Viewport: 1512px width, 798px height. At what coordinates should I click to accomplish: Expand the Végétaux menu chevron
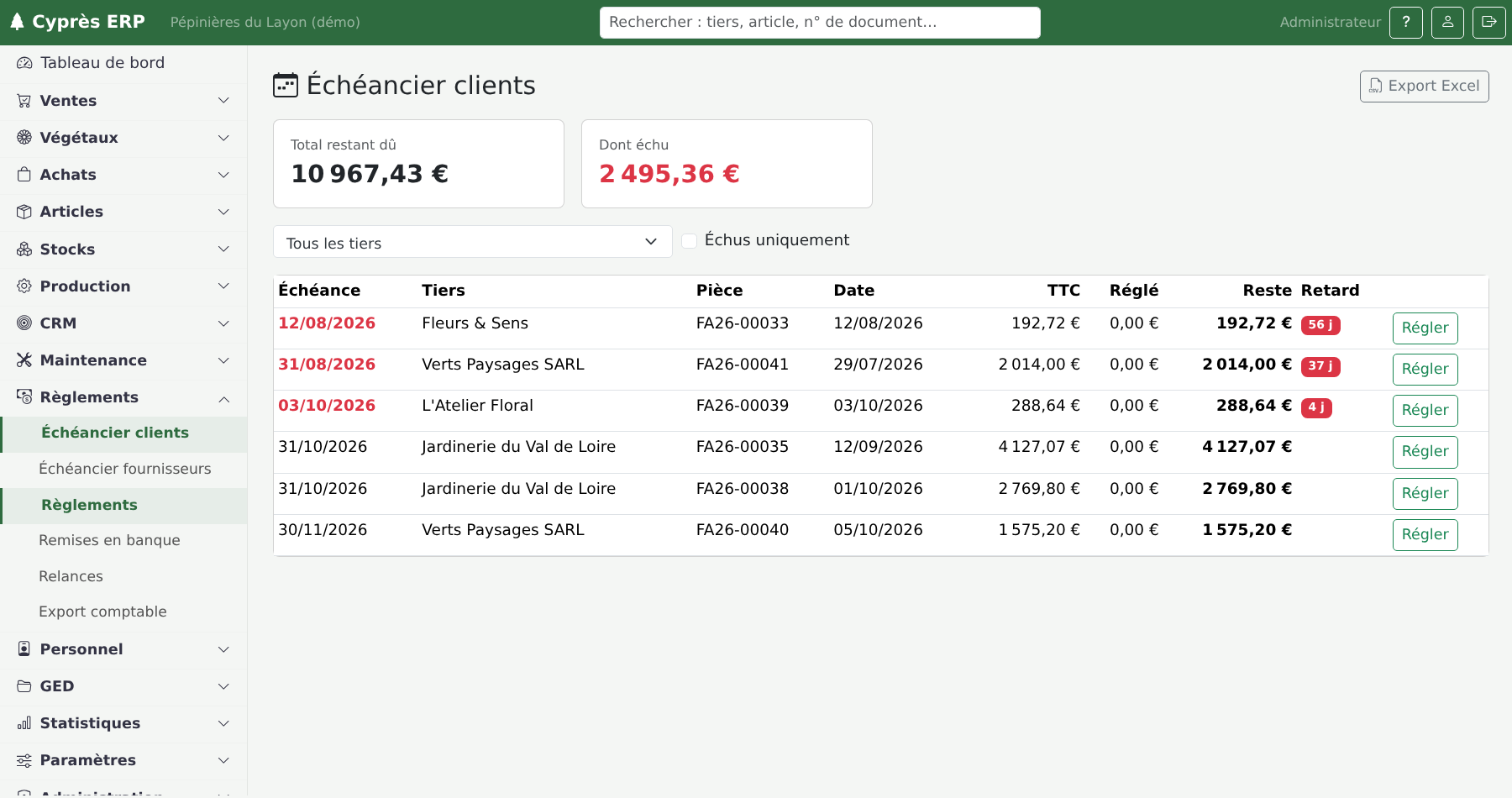click(223, 138)
